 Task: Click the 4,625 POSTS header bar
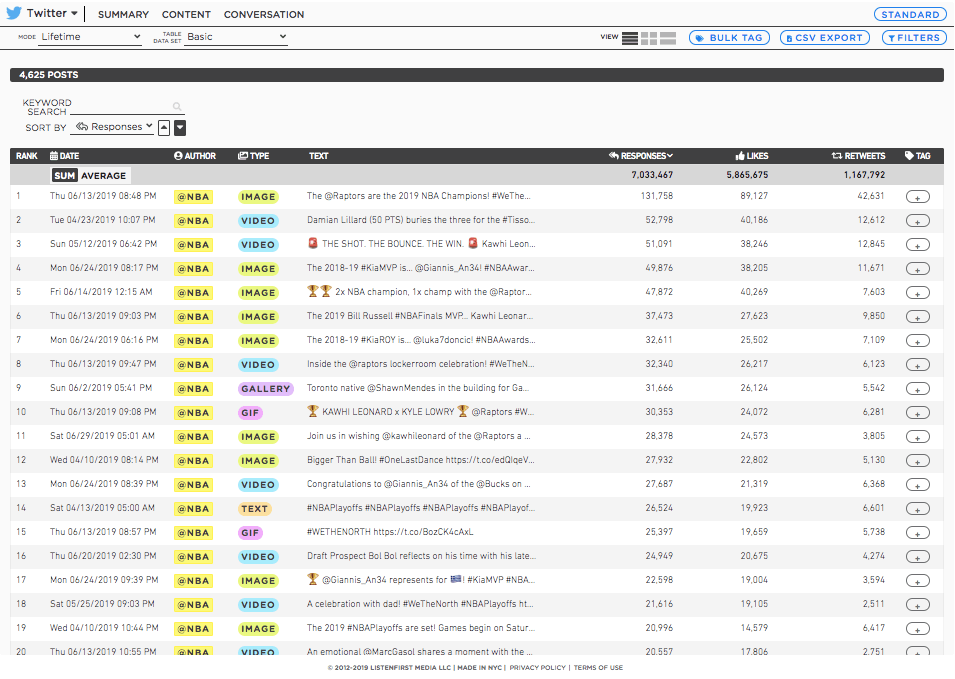(x=477, y=75)
